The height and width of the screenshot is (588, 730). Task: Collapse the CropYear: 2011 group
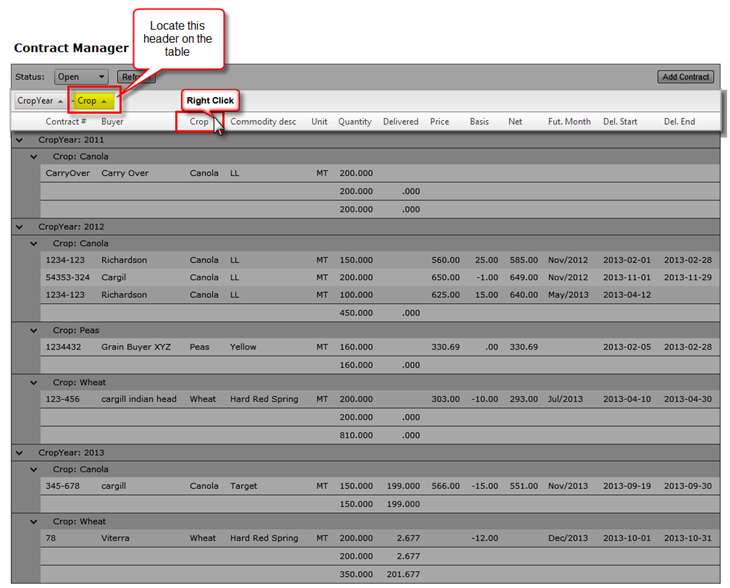pos(20,140)
